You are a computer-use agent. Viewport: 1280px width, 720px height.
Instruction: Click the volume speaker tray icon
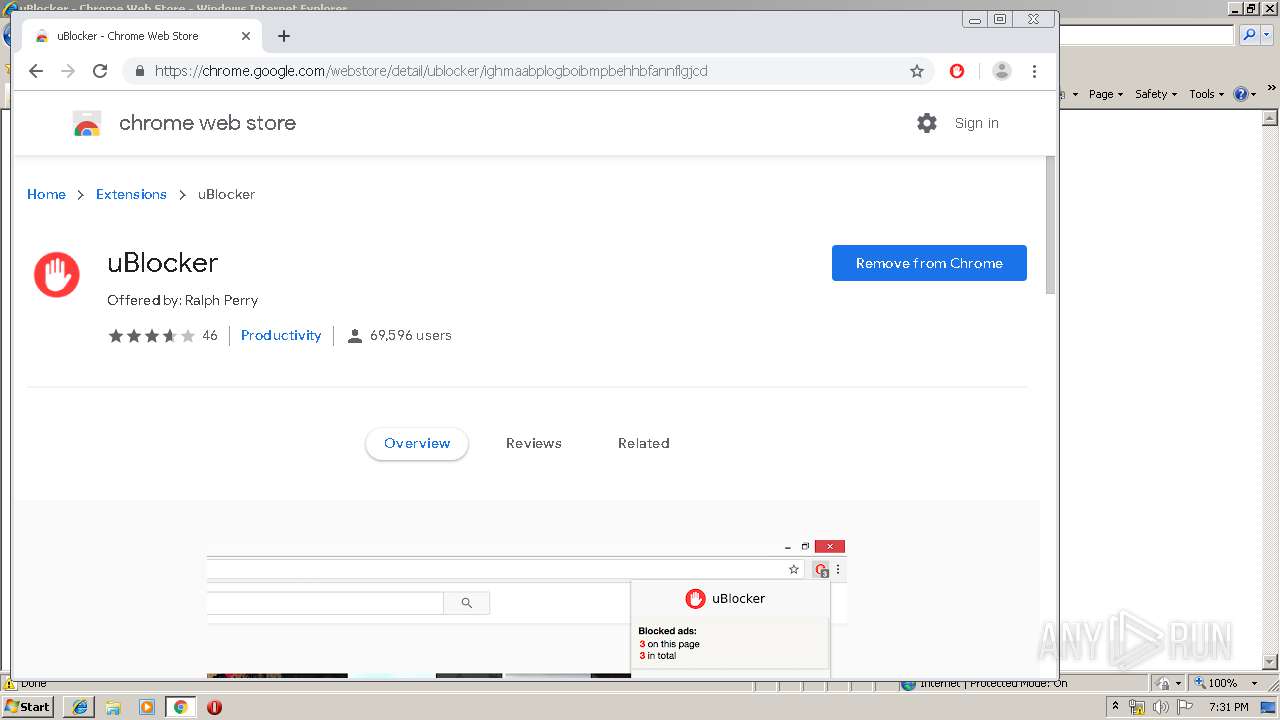[x=1161, y=707]
